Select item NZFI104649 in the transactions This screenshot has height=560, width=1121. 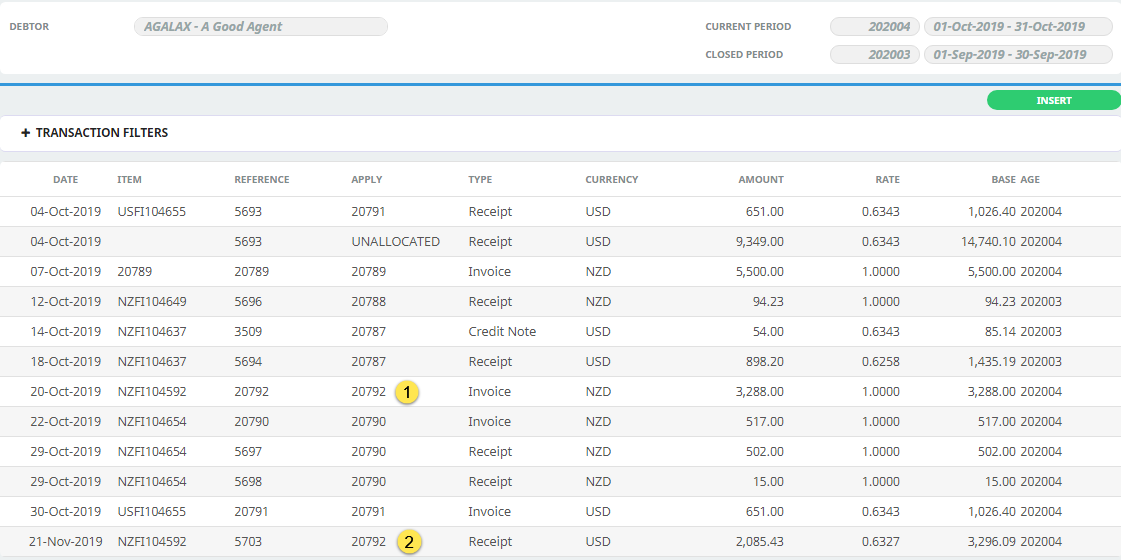point(152,302)
